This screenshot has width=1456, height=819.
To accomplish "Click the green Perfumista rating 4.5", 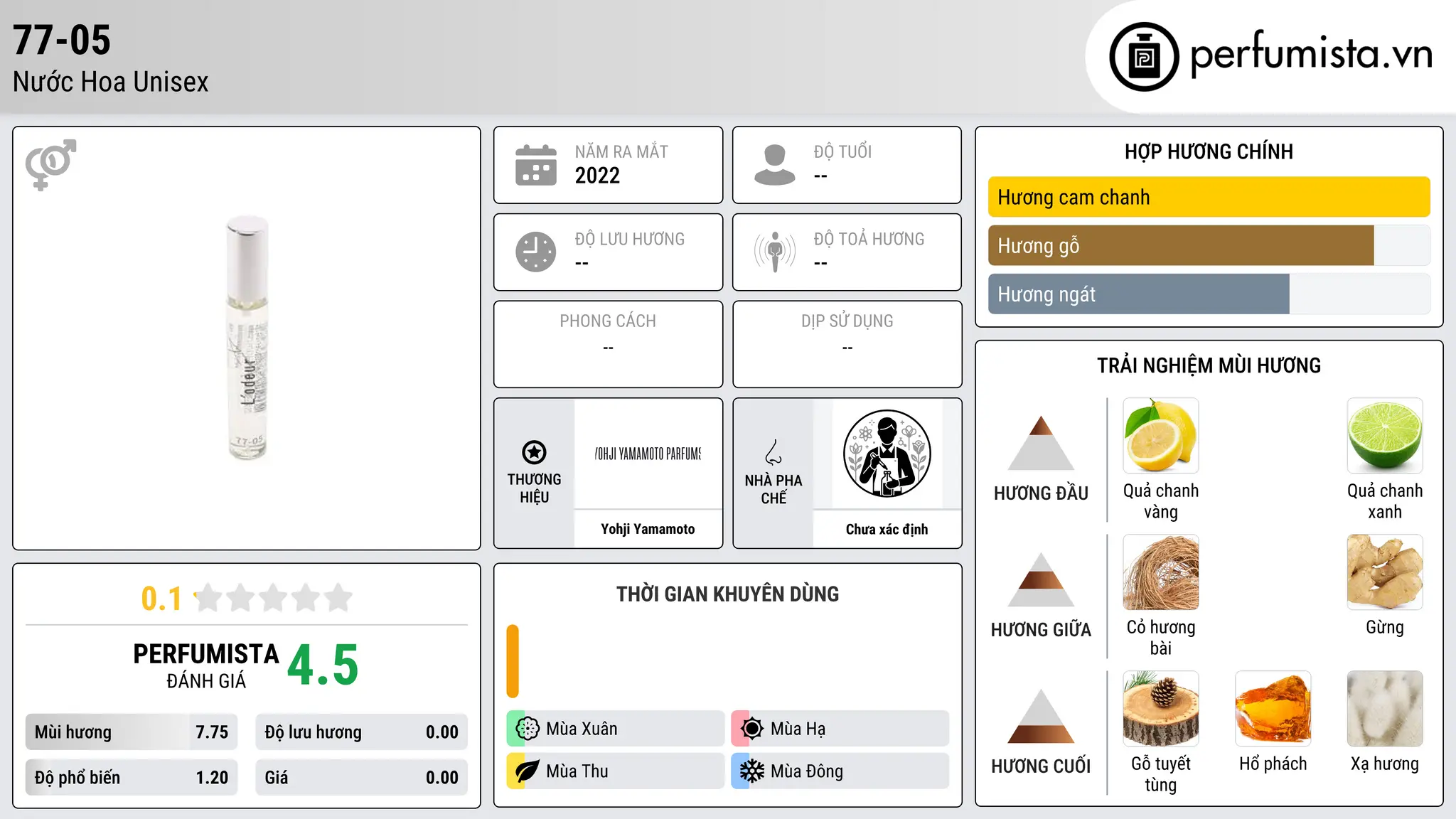I will (323, 665).
